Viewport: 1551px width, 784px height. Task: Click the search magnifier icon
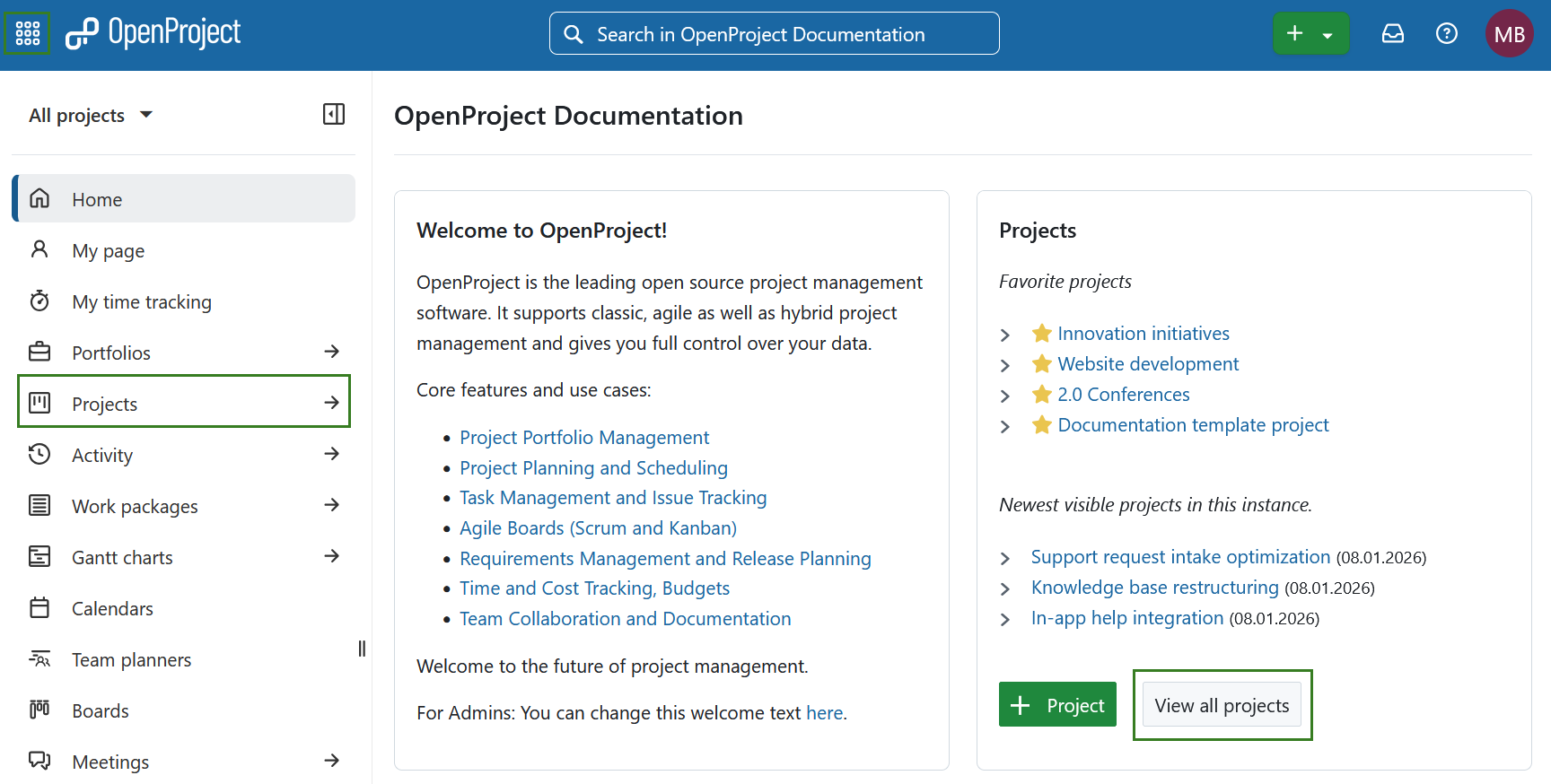573,34
